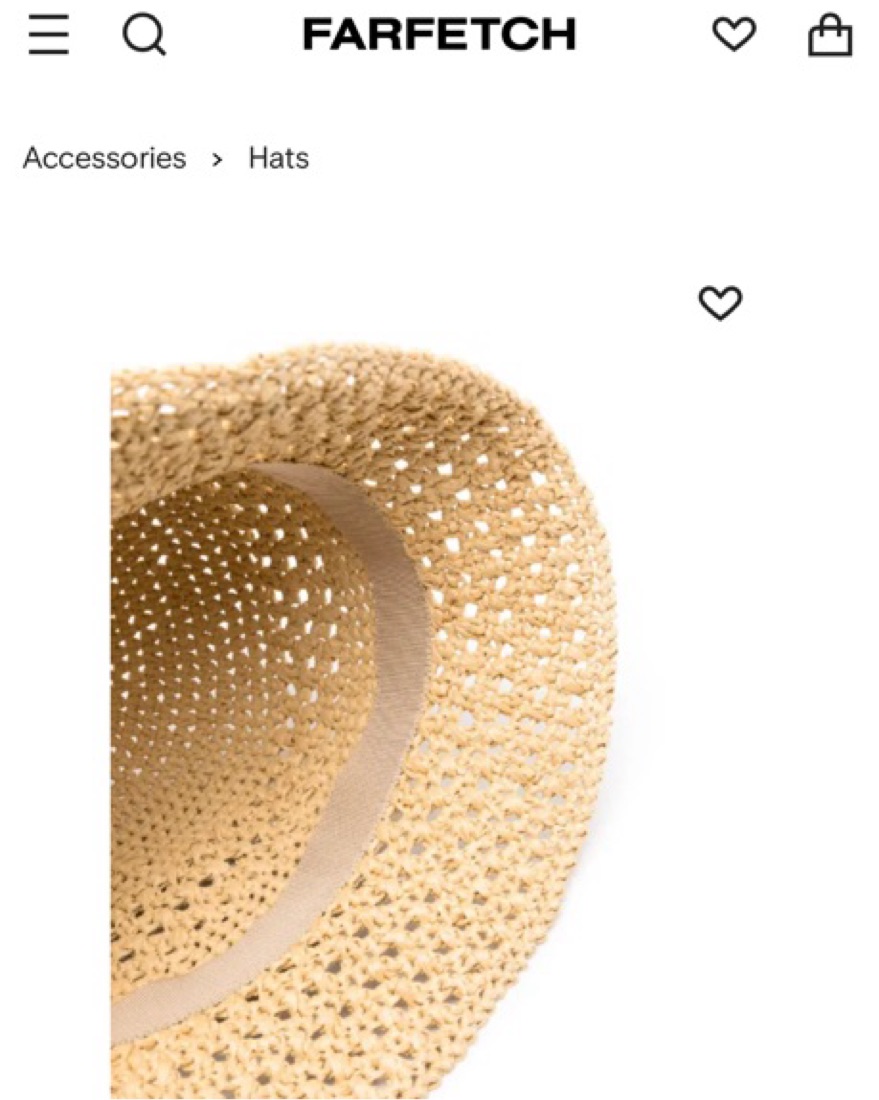Open the hamburger navigation menu
Image resolution: width=879 pixels, height=1100 pixels.
pos(48,34)
